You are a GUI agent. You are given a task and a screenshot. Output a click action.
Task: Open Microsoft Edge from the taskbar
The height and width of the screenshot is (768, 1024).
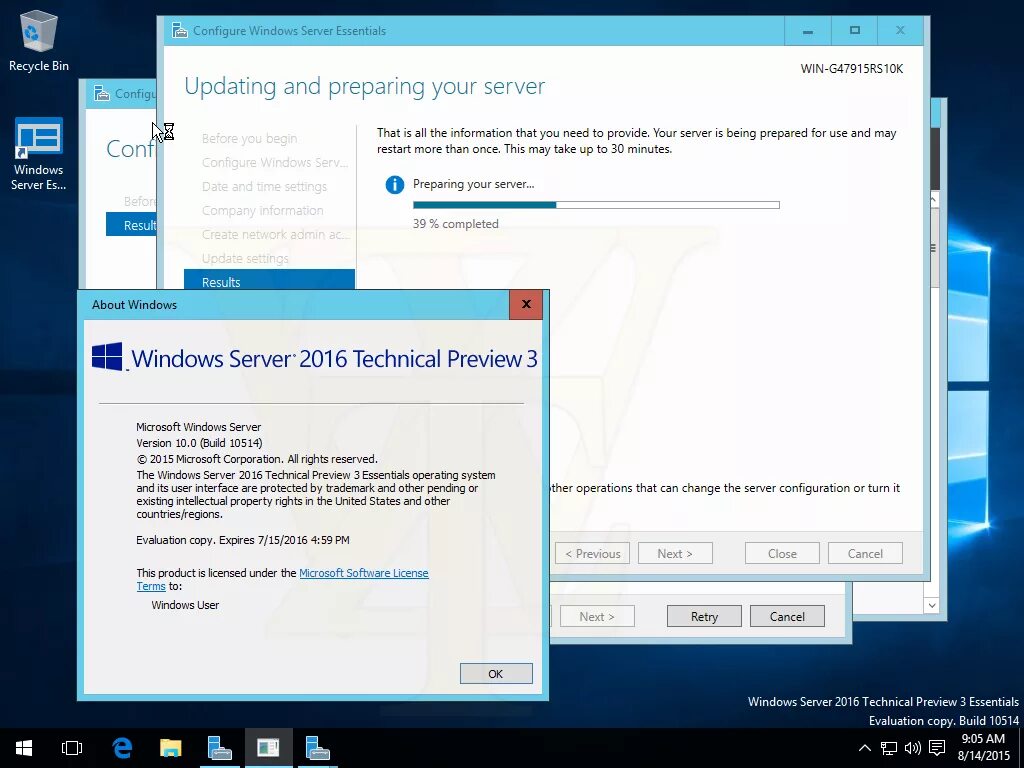[122, 747]
